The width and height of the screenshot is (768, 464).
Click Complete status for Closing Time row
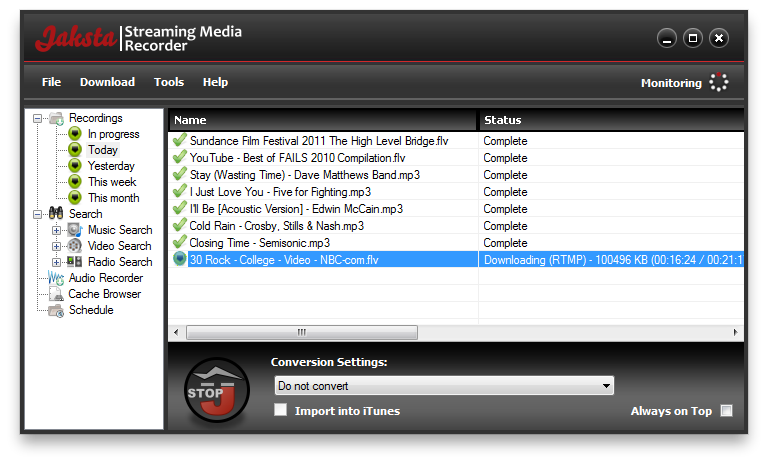point(505,243)
